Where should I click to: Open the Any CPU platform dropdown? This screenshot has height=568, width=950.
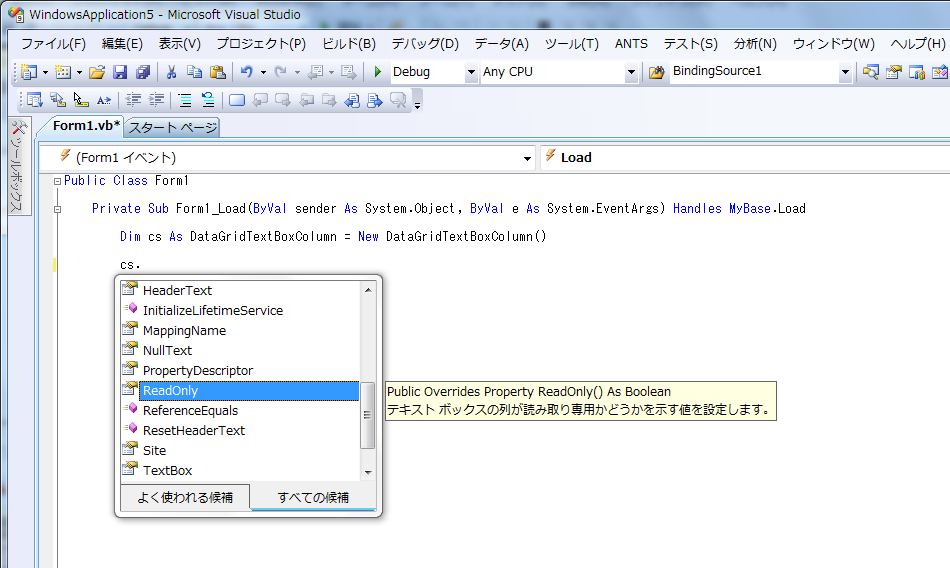631,72
